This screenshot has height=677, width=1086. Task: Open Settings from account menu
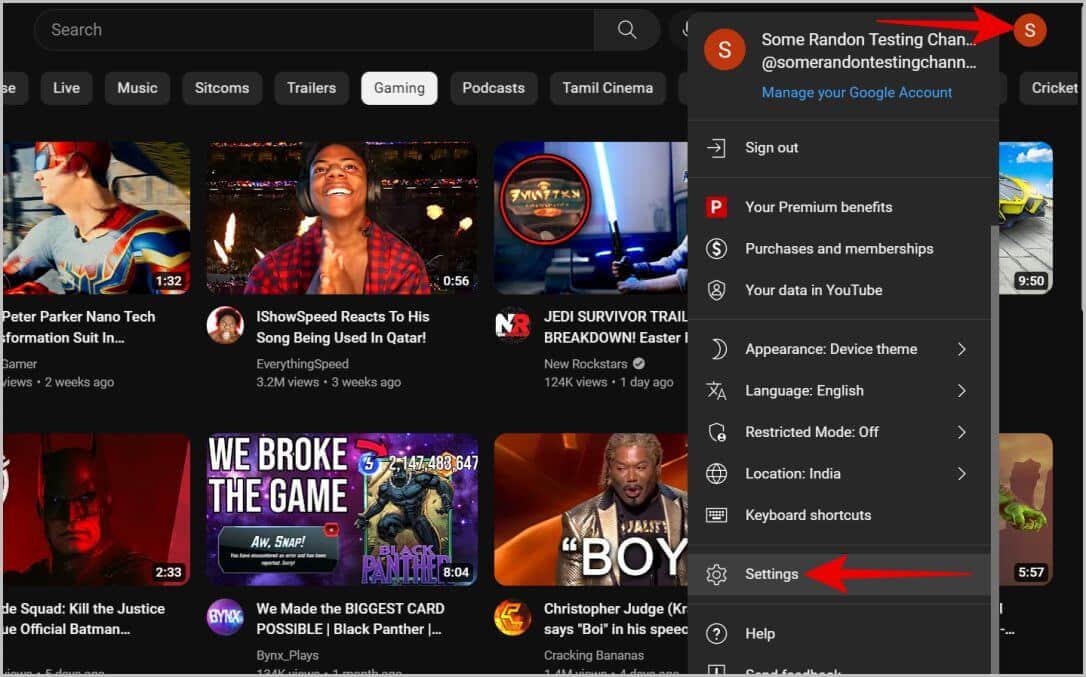(x=839, y=574)
